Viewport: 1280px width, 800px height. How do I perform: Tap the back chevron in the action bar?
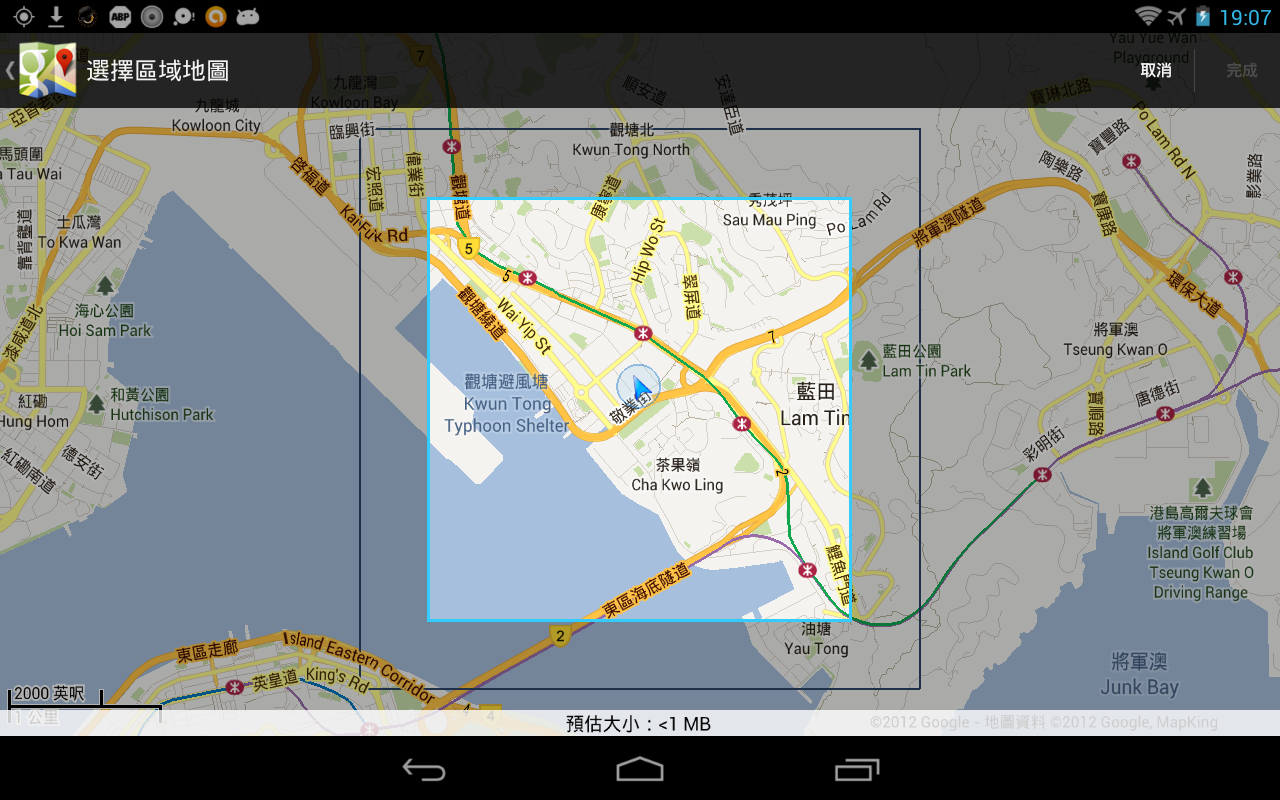tap(10, 70)
